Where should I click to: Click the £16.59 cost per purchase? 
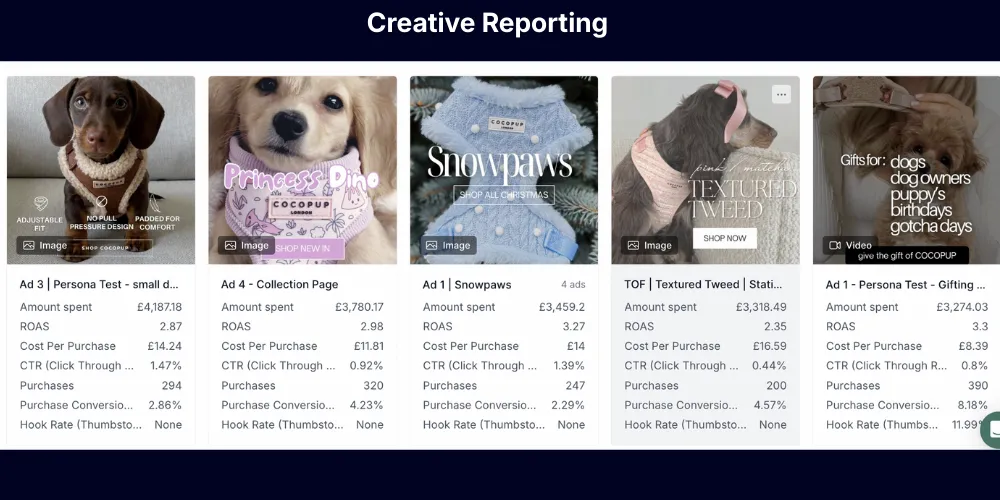tap(769, 346)
